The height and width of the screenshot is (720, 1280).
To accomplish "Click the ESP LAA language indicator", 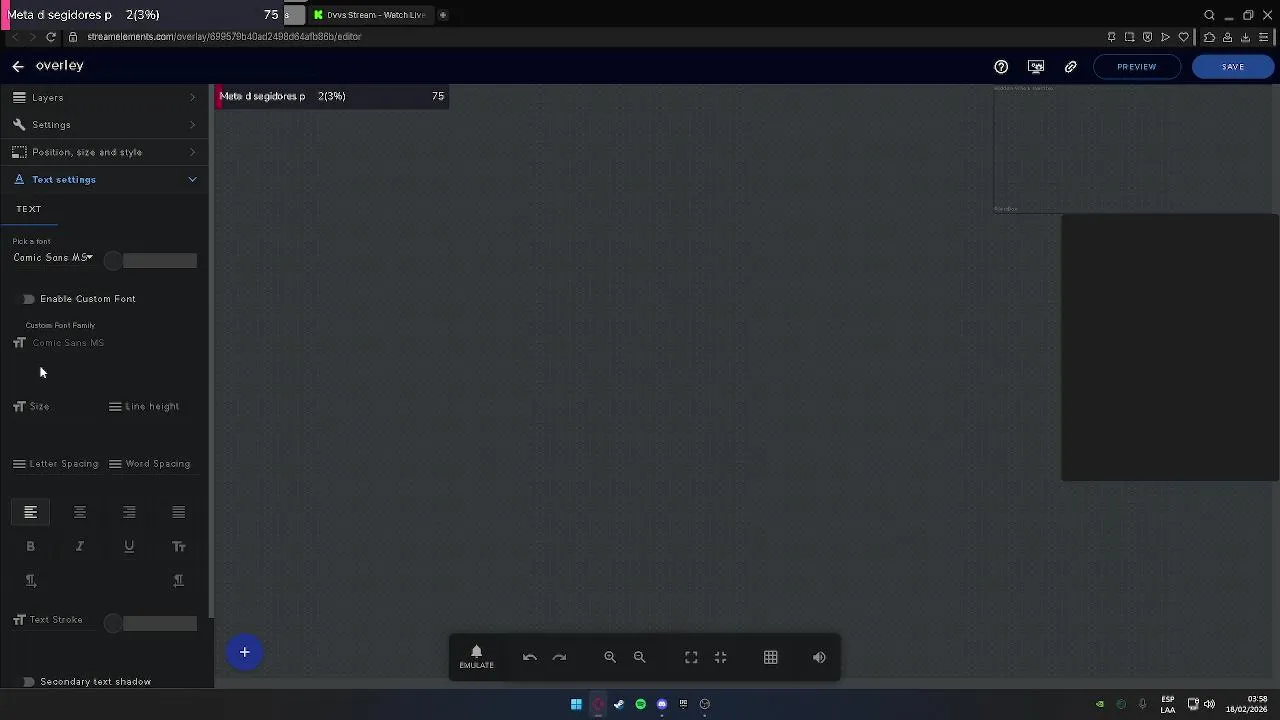I will [x=1168, y=704].
